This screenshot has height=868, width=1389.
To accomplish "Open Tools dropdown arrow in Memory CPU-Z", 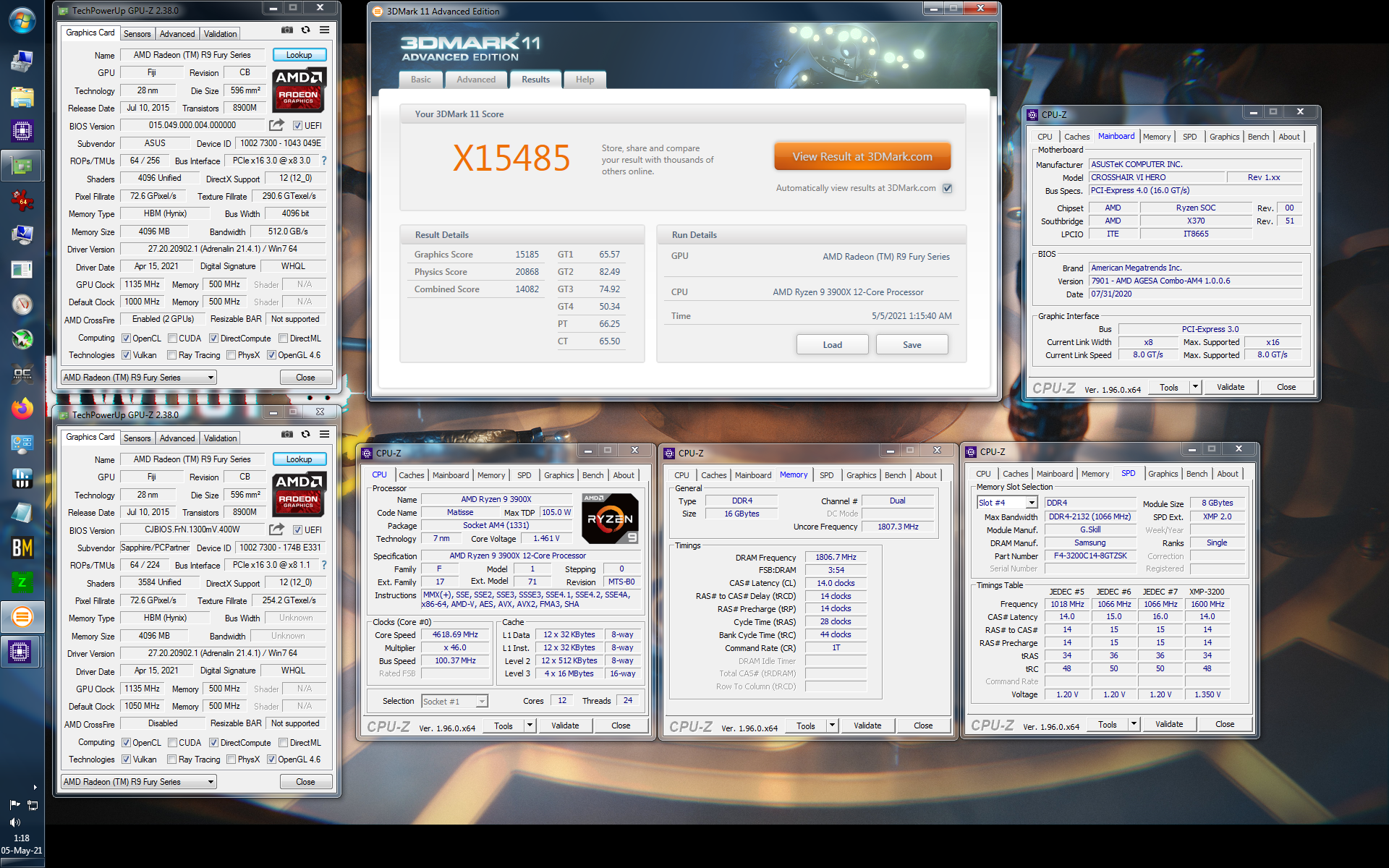I will [832, 726].
